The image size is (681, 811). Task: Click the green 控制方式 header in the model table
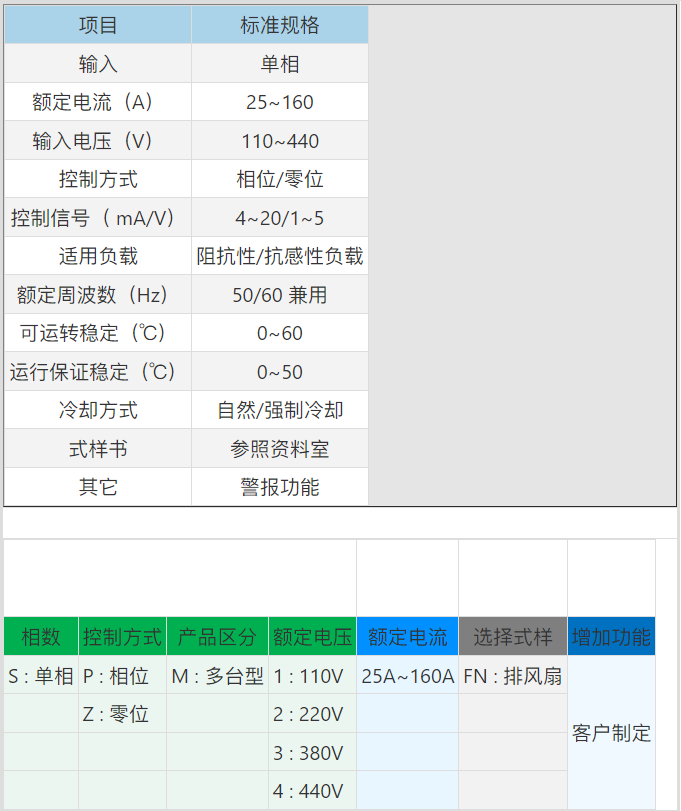tap(123, 637)
